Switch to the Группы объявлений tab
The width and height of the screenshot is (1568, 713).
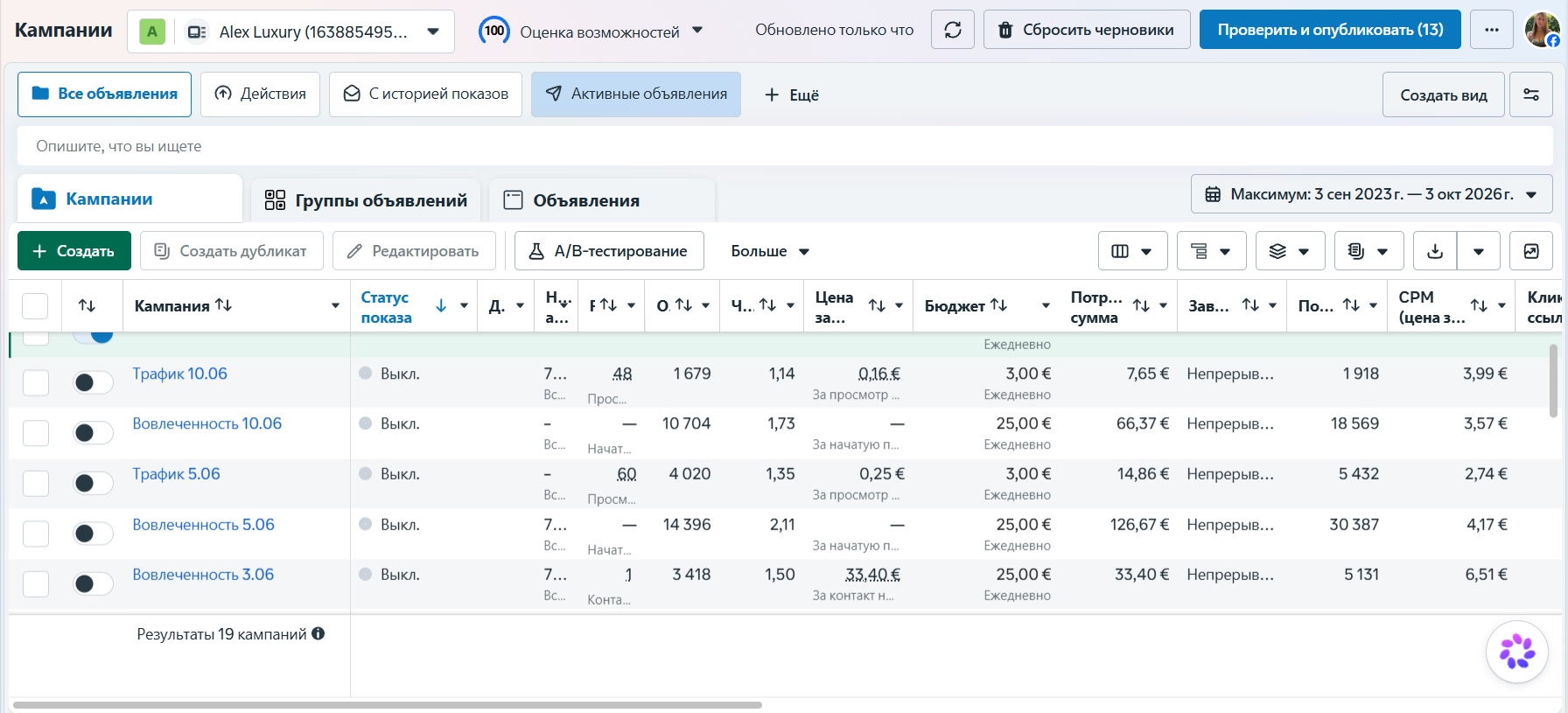click(x=366, y=200)
